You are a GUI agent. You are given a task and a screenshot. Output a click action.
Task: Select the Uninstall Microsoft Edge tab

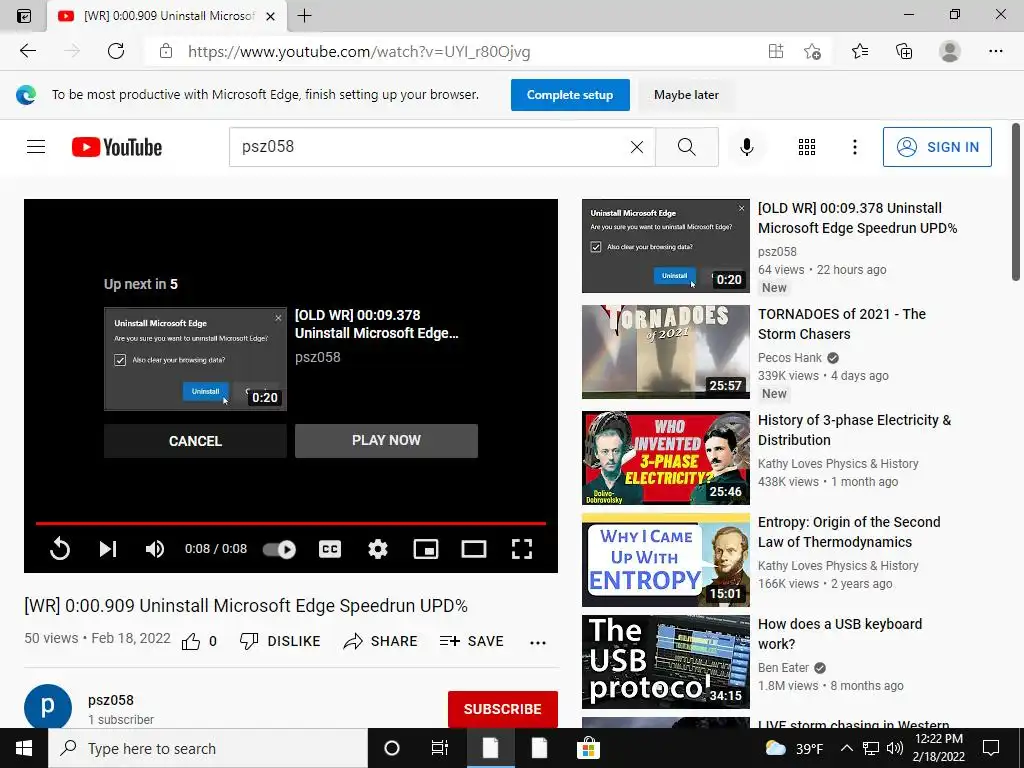coord(167,16)
